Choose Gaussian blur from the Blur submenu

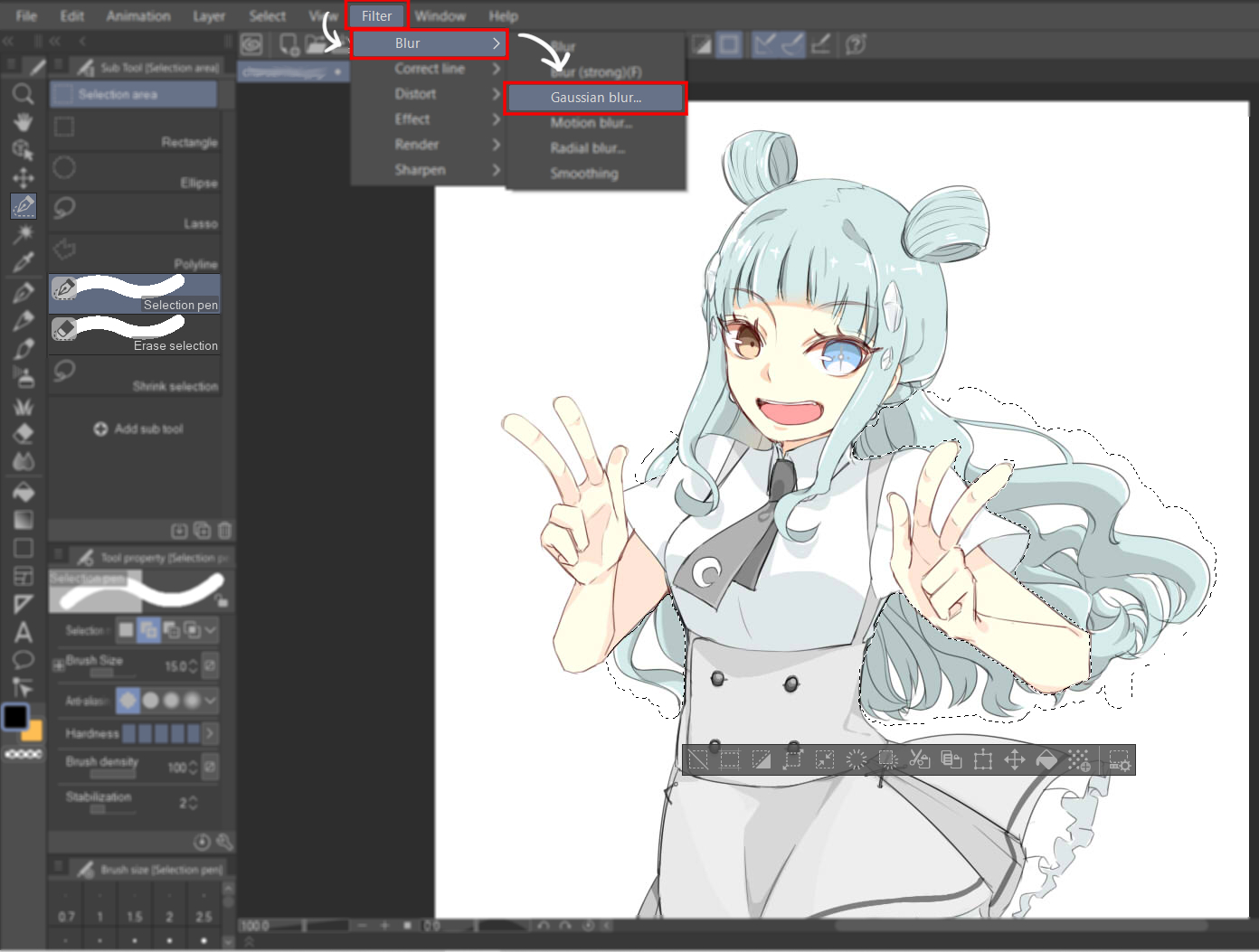(x=594, y=98)
